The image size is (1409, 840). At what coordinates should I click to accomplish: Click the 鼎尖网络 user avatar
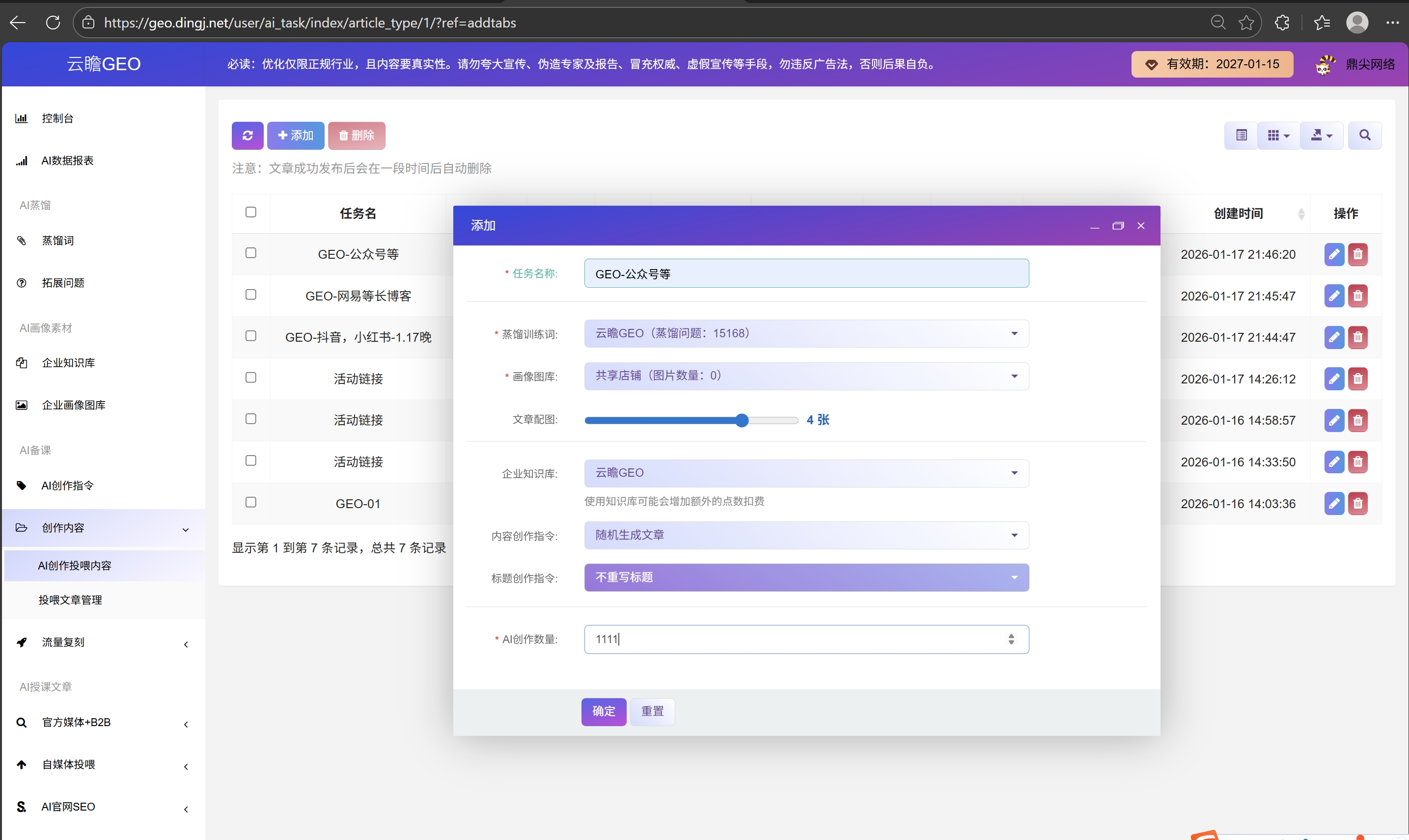1325,64
